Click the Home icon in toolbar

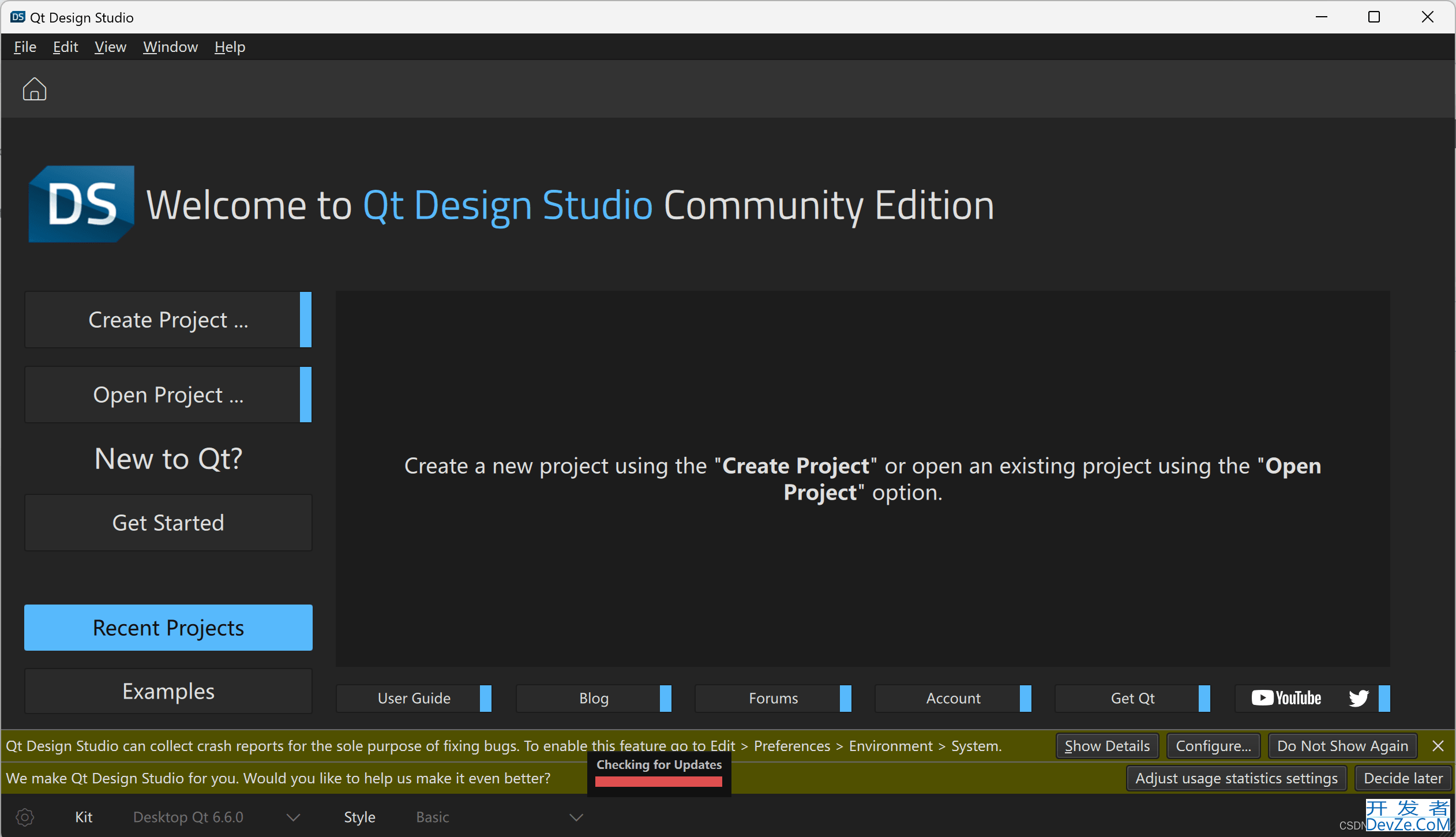coord(35,89)
